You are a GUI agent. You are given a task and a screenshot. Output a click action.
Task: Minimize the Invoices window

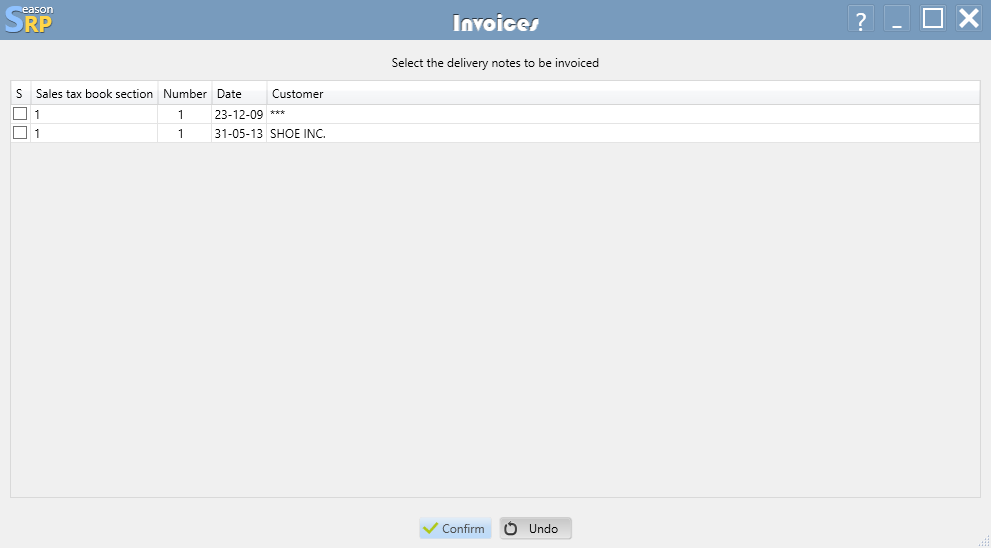click(x=896, y=19)
